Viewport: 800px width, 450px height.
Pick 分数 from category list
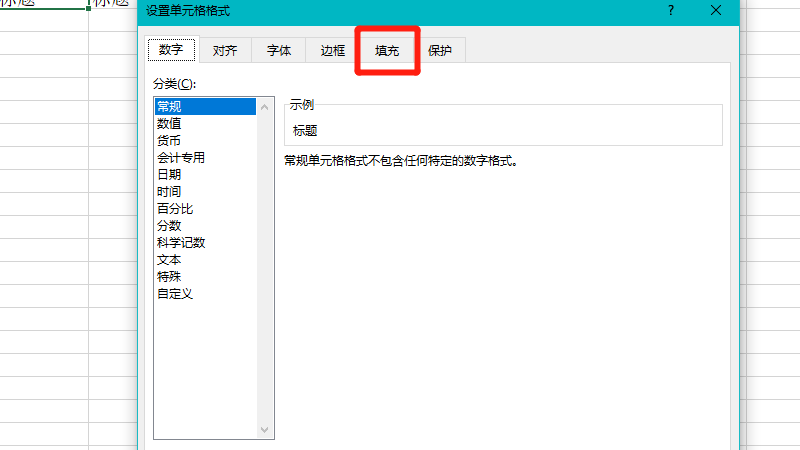click(205, 226)
